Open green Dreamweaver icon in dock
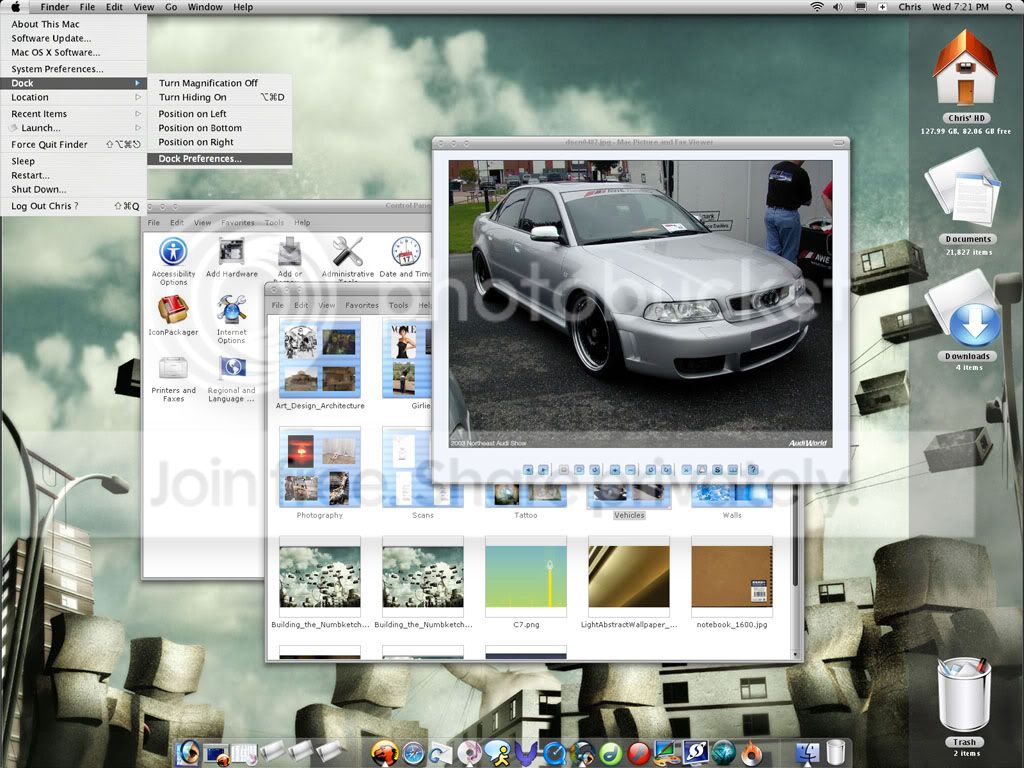Image resolution: width=1024 pixels, height=768 pixels. point(611,753)
